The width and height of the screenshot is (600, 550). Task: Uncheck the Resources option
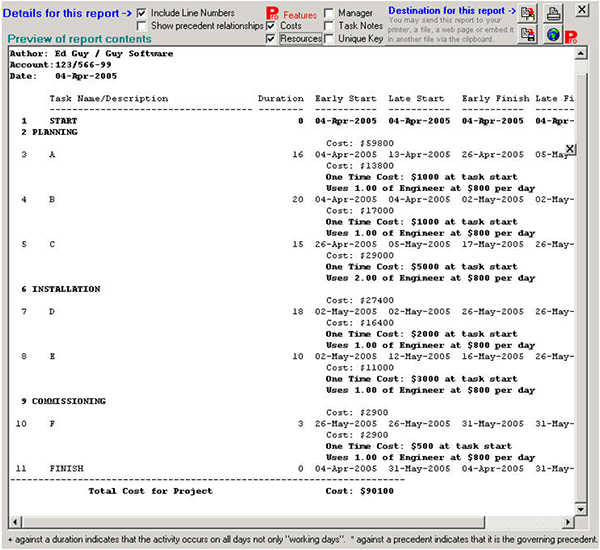271,39
